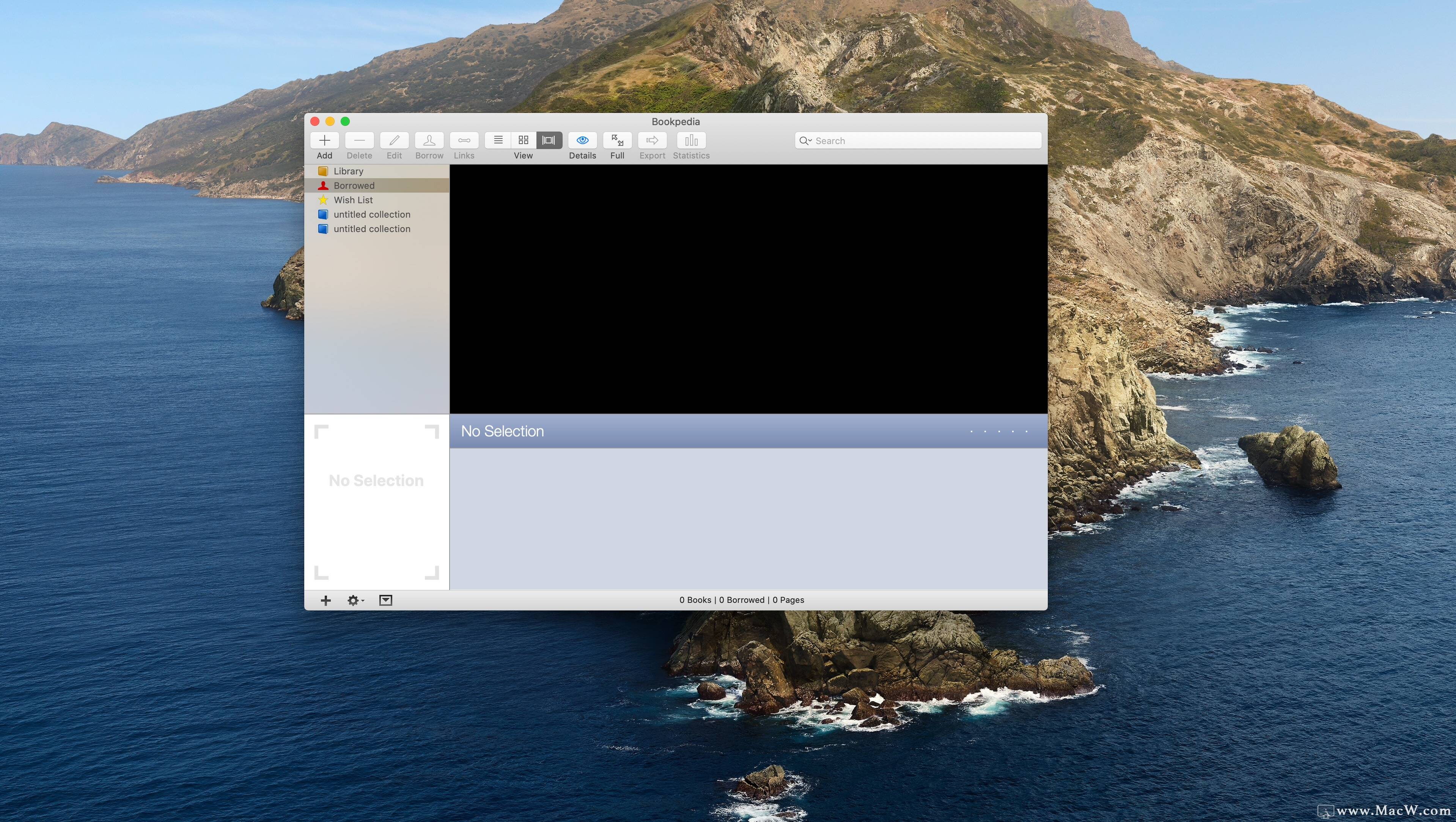Switch to list view mode
Viewport: 1456px width, 822px height.
point(498,140)
